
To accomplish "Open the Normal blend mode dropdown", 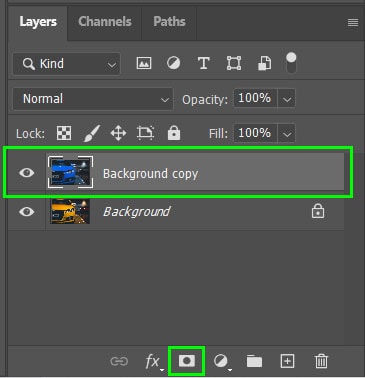I will (93, 99).
